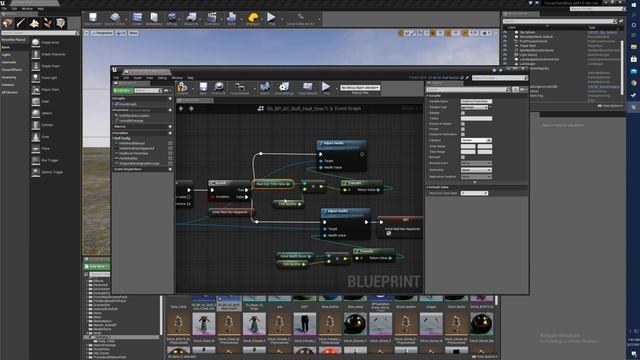
Task: Open the debug object filter dropdown
Action: point(360,88)
